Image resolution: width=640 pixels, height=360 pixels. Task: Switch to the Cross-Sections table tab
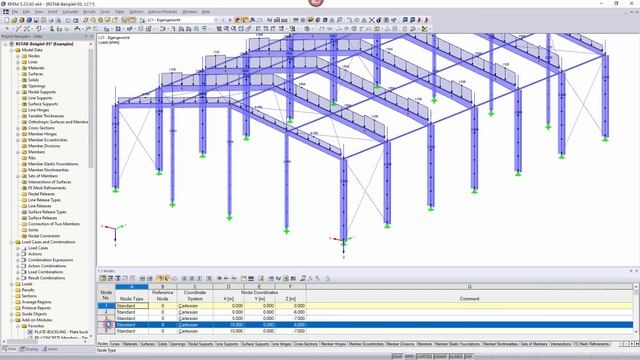click(305, 344)
